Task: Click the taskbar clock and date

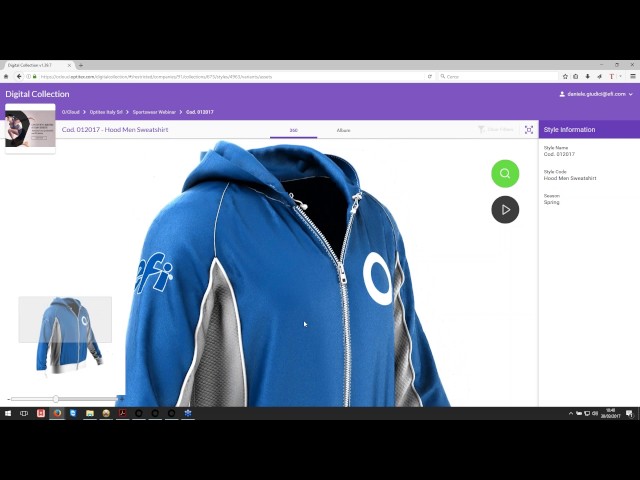Action: coord(611,413)
